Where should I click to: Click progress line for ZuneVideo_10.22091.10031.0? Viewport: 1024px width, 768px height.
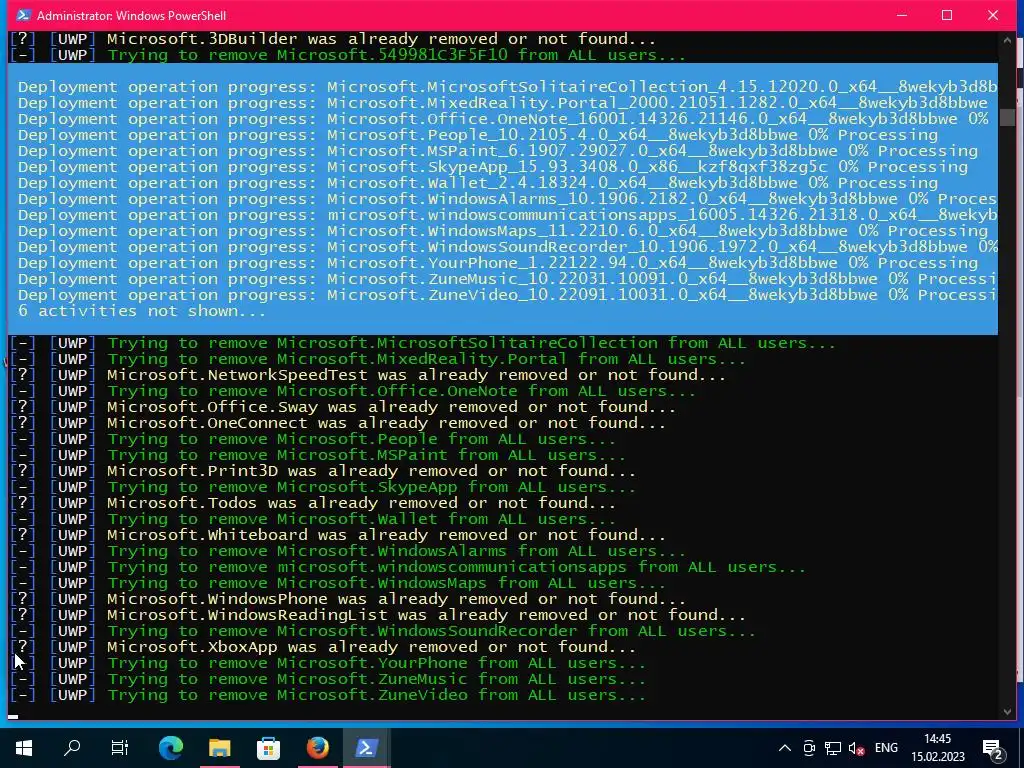point(507,295)
